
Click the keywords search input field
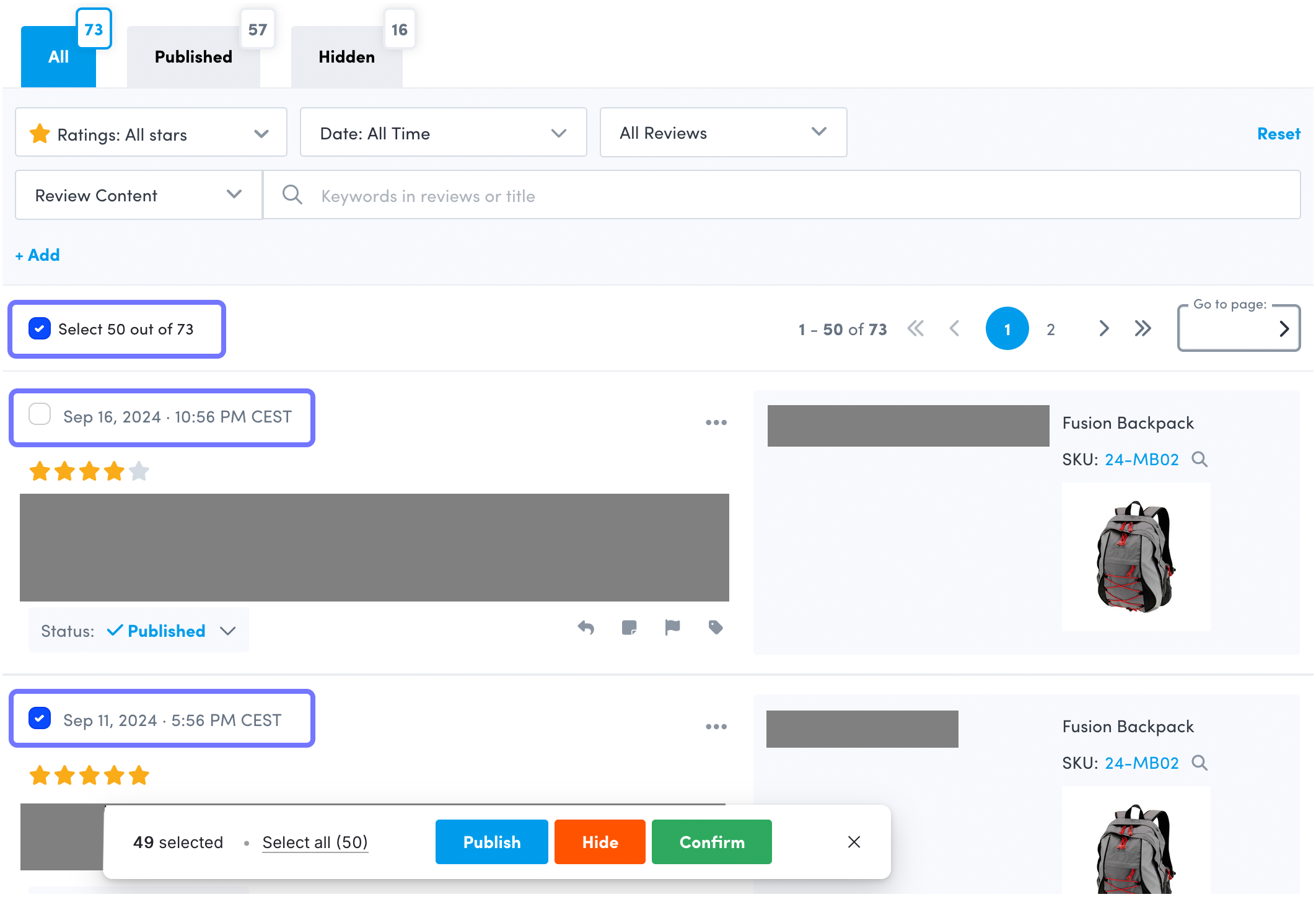[781, 196]
